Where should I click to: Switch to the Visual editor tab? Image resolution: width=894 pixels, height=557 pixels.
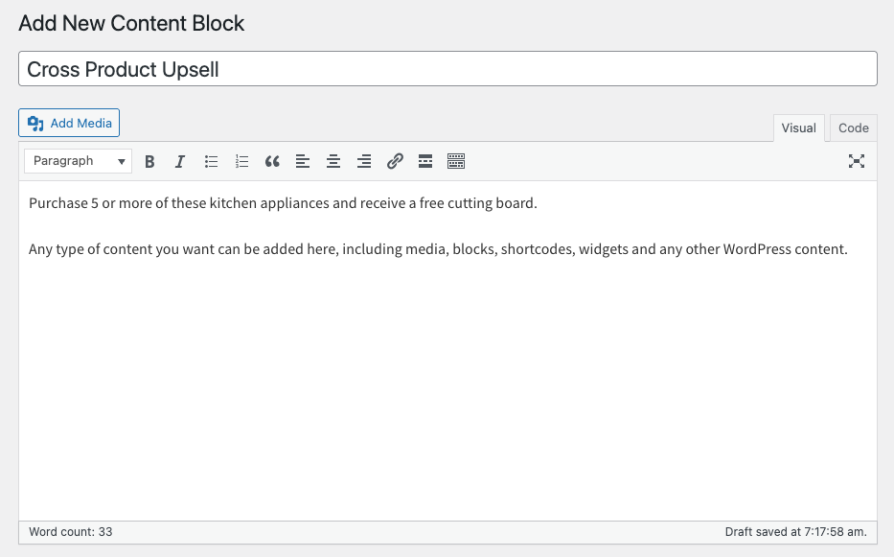[798, 128]
